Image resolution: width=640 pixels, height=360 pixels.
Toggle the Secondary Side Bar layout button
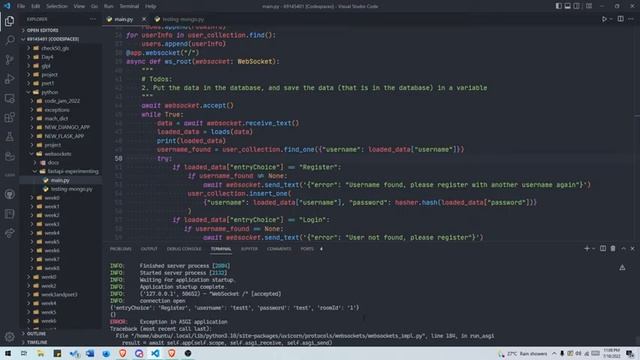pyautogui.click(x=576, y=6)
